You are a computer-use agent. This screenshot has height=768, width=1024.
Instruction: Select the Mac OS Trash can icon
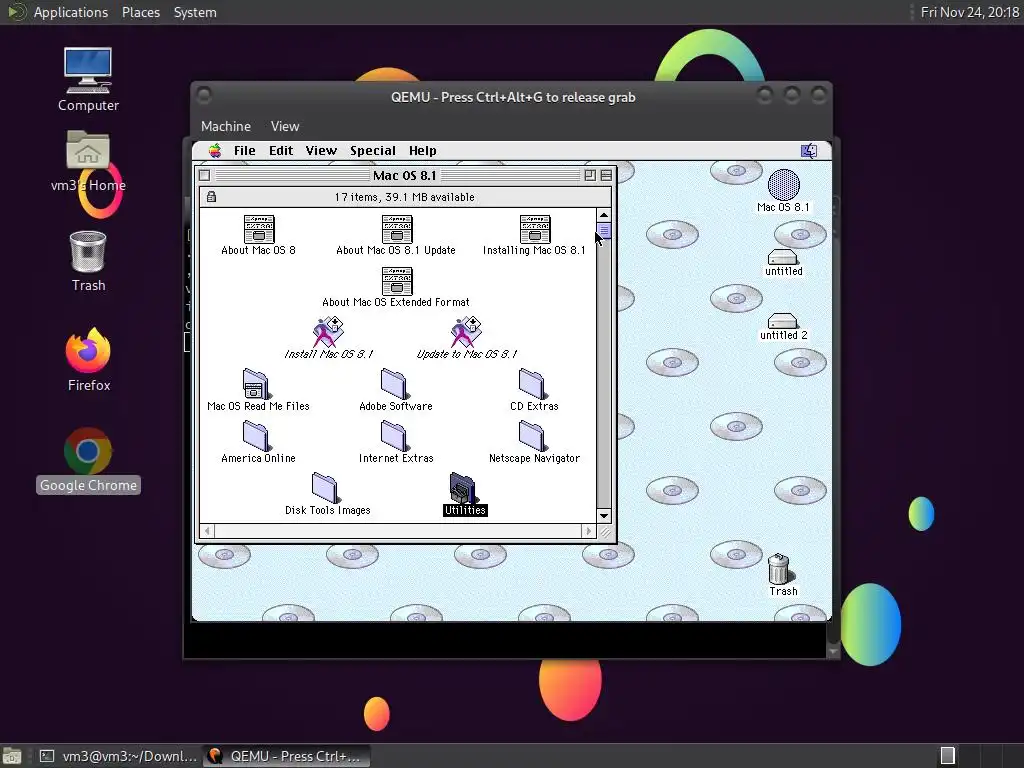click(x=779, y=569)
